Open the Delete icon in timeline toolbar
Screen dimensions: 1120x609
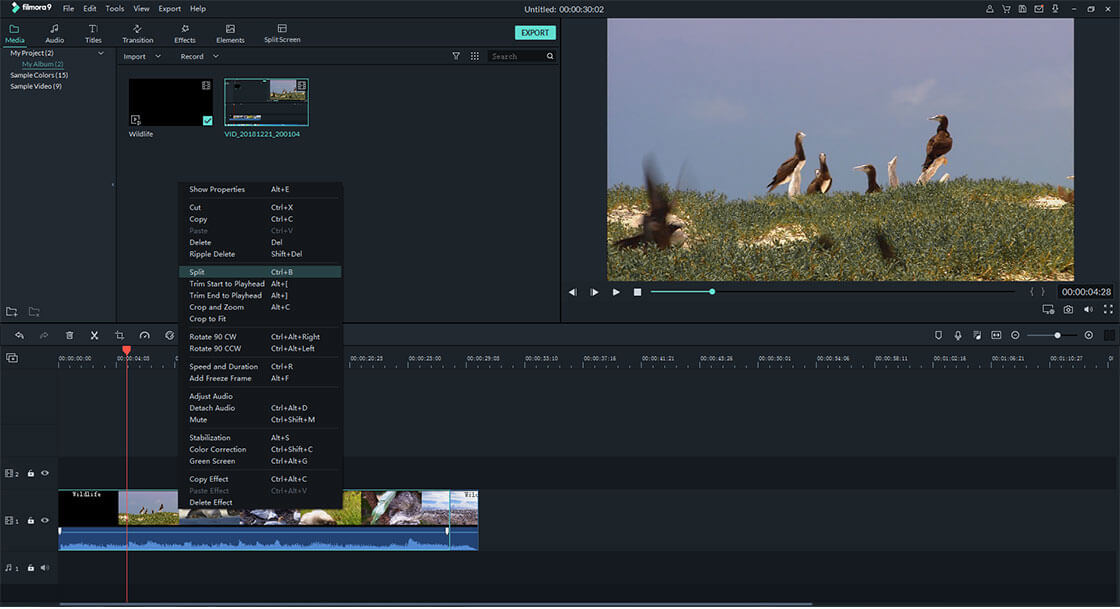(68, 335)
